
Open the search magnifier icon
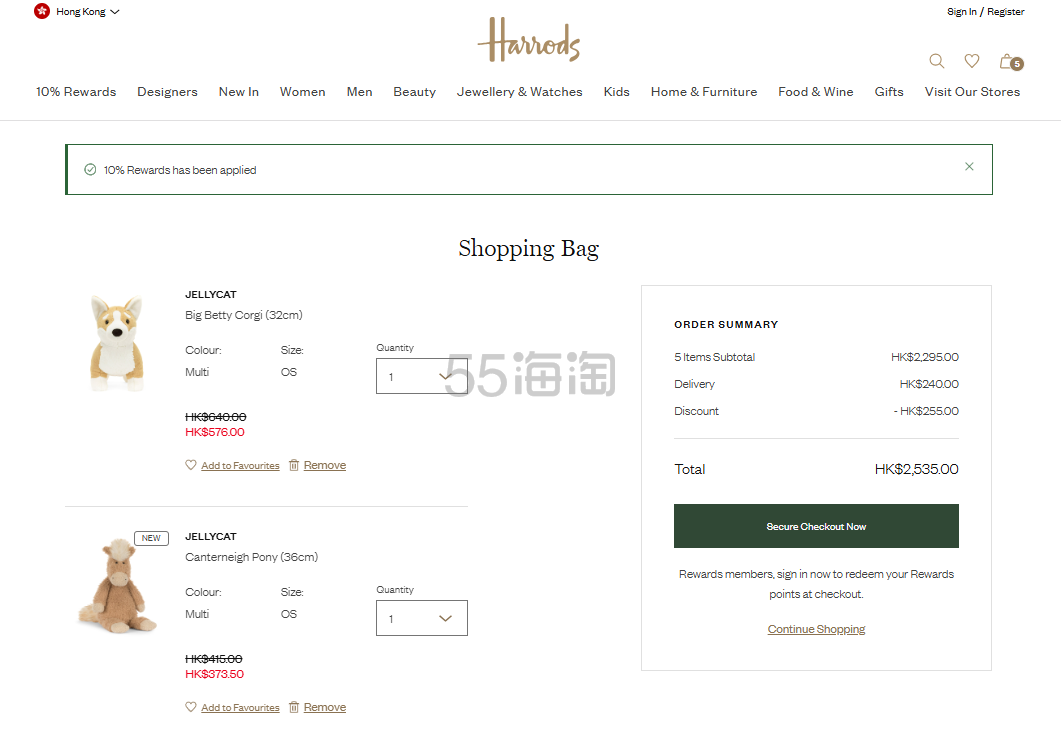click(x=936, y=61)
